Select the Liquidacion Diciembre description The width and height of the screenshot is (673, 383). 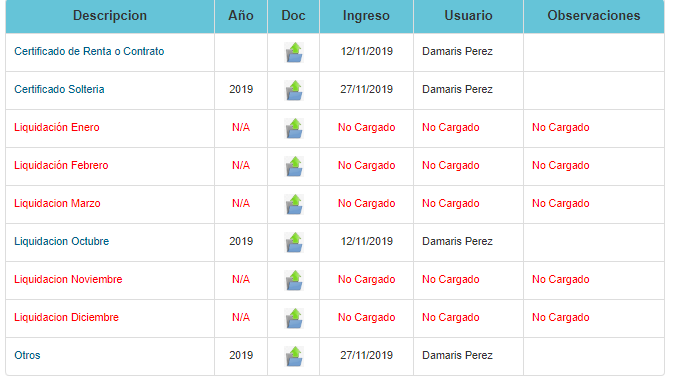click(67, 317)
